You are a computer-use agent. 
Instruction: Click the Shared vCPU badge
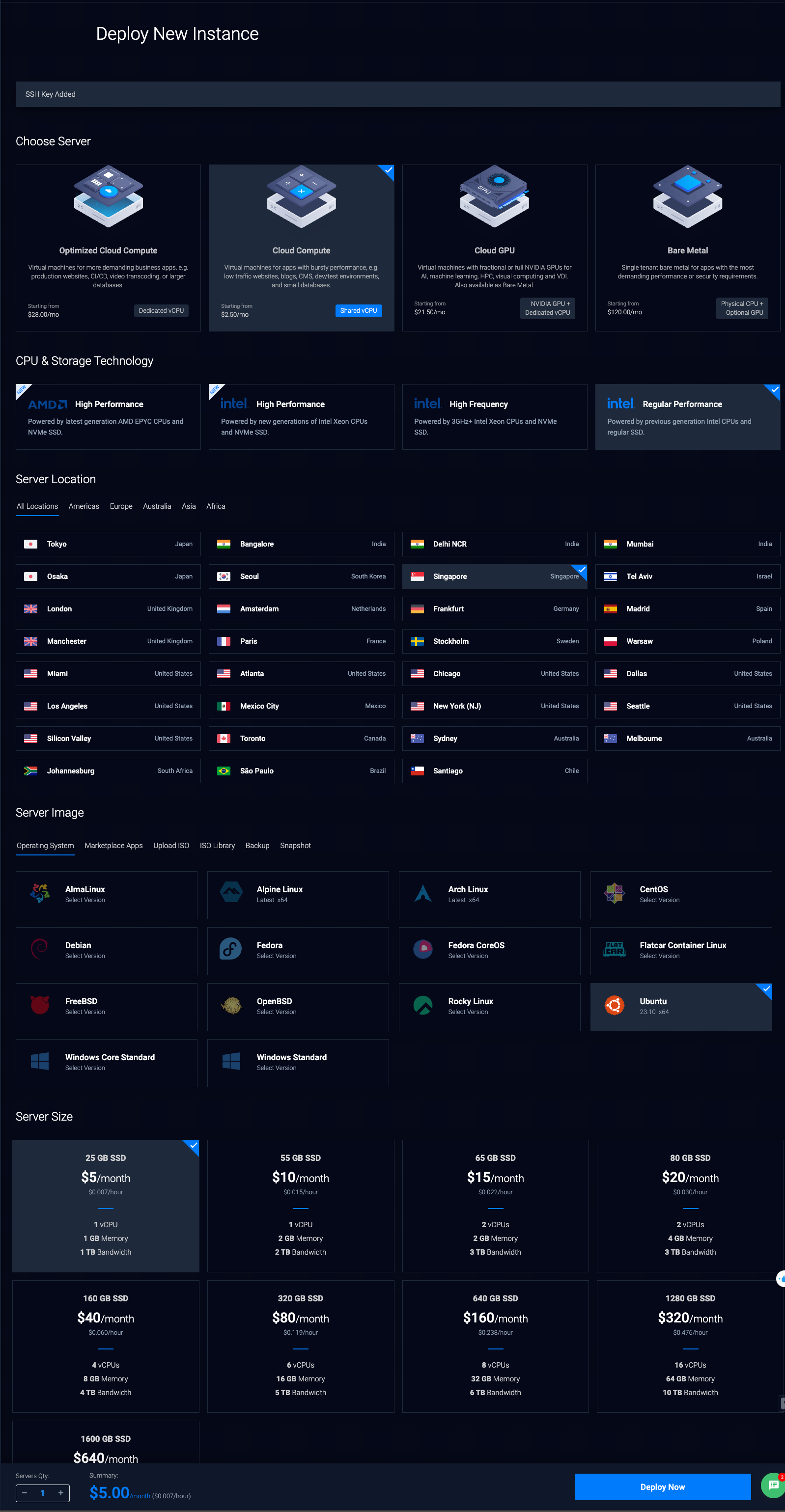pos(358,310)
